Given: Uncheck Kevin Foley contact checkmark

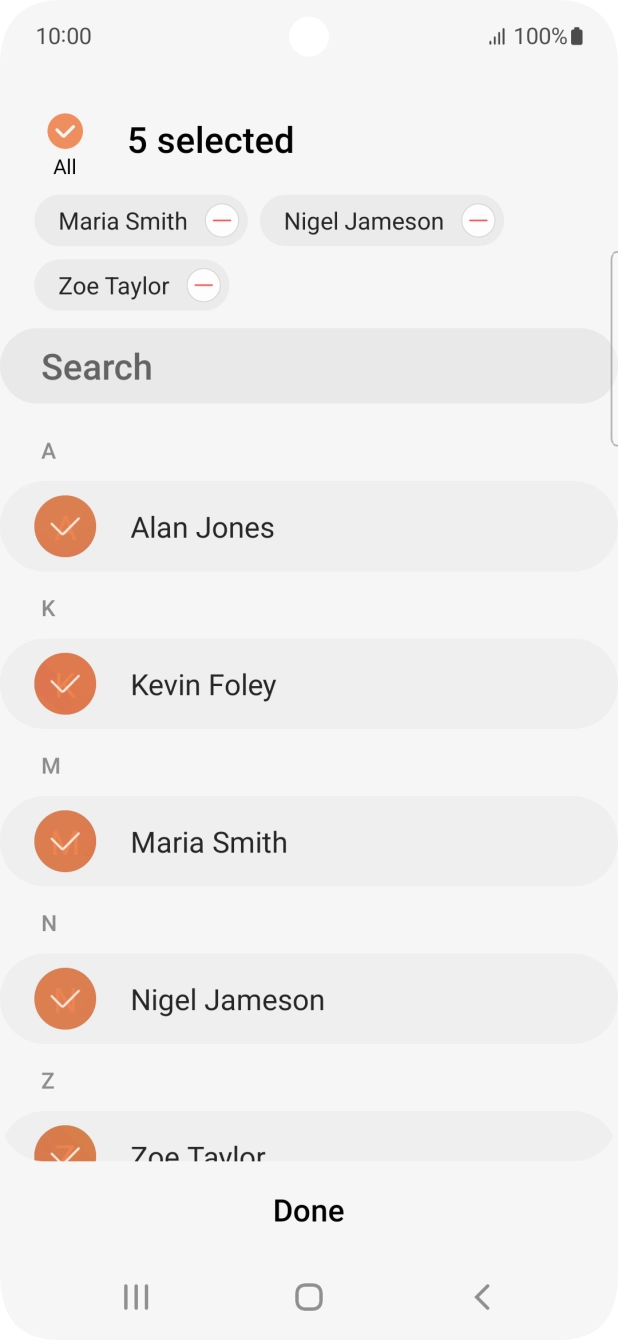Looking at the screenshot, I should (x=65, y=684).
